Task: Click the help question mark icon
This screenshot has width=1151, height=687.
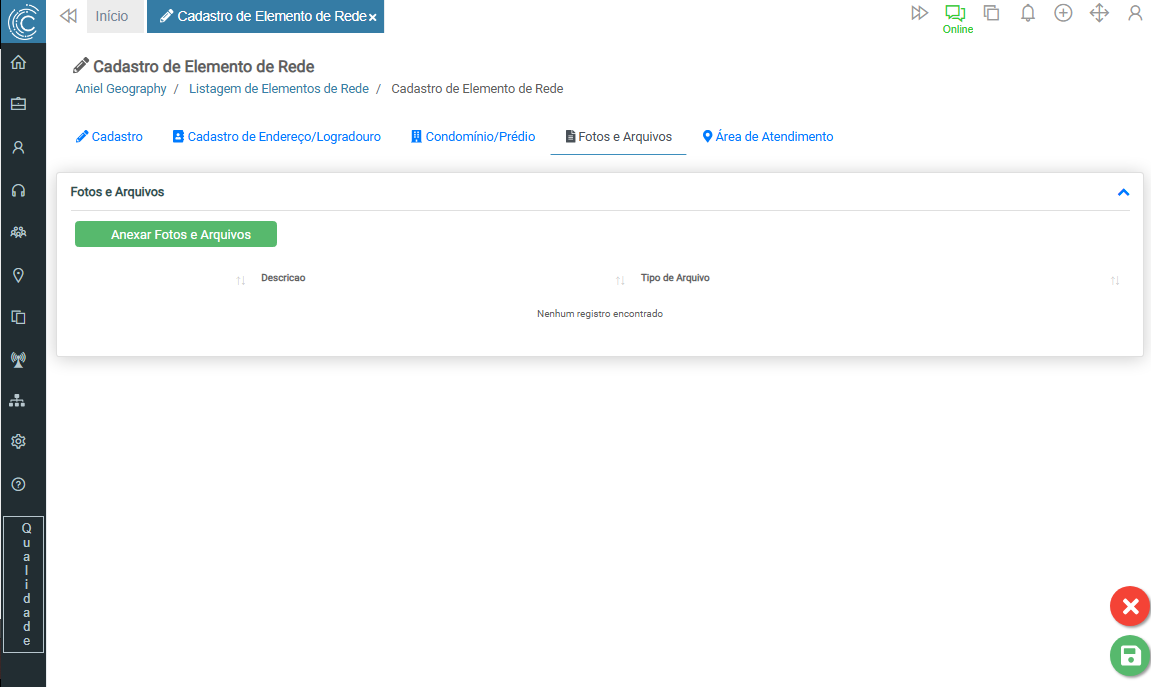Action: pos(18,484)
